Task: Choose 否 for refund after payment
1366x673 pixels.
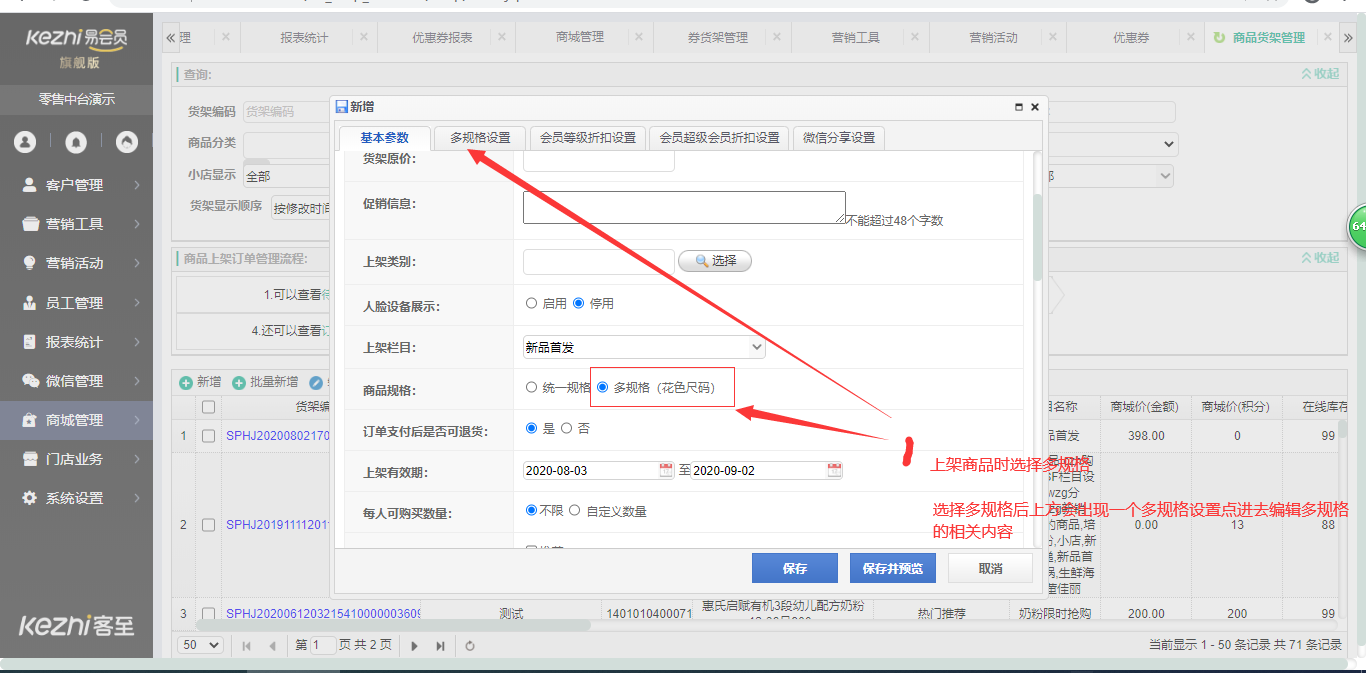Action: [566, 428]
